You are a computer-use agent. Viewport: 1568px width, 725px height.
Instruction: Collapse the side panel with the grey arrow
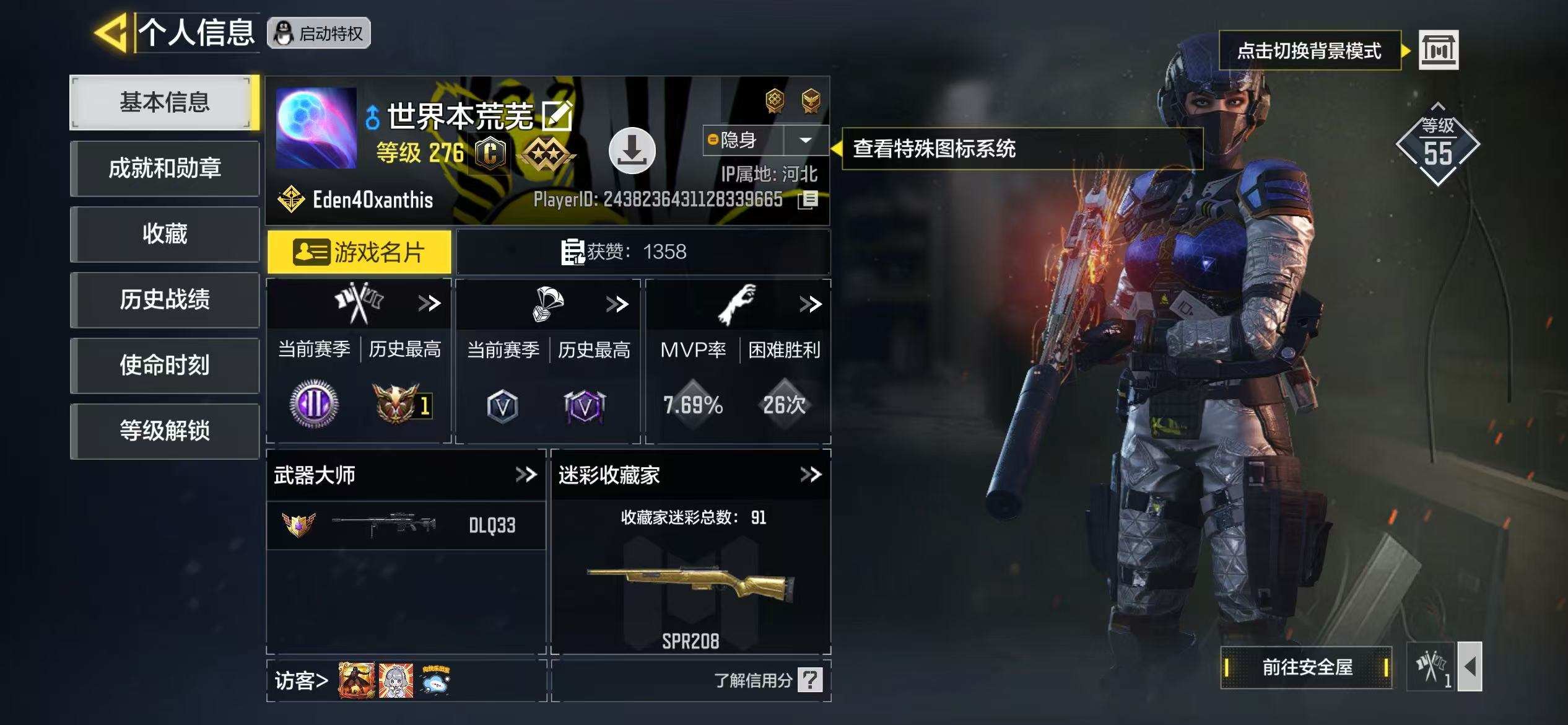pyautogui.click(x=1470, y=667)
